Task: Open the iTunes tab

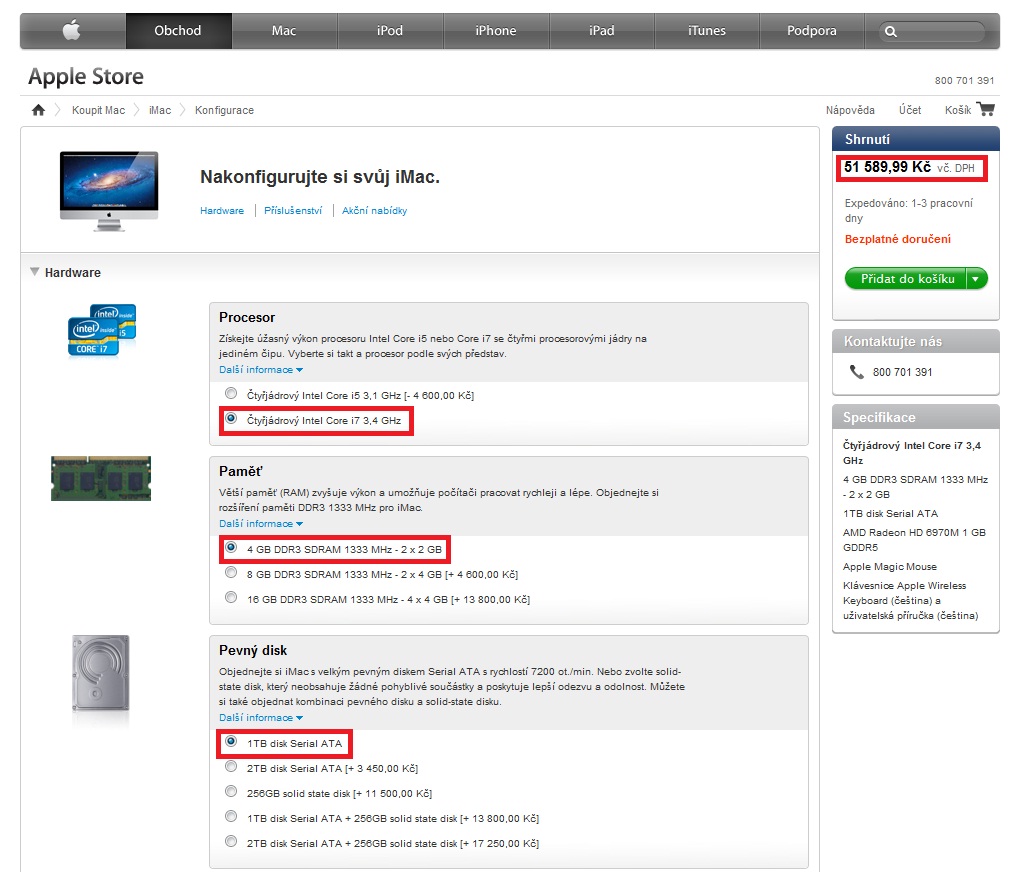Action: [x=707, y=30]
